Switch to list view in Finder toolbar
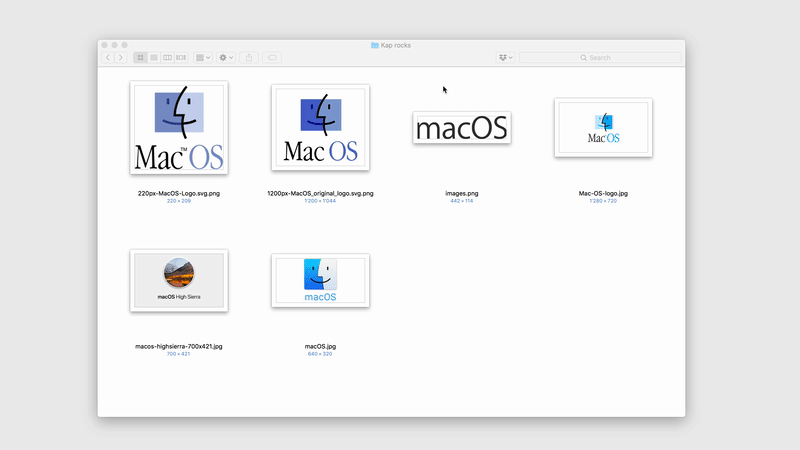Image resolution: width=800 pixels, height=450 pixels. tap(154, 58)
